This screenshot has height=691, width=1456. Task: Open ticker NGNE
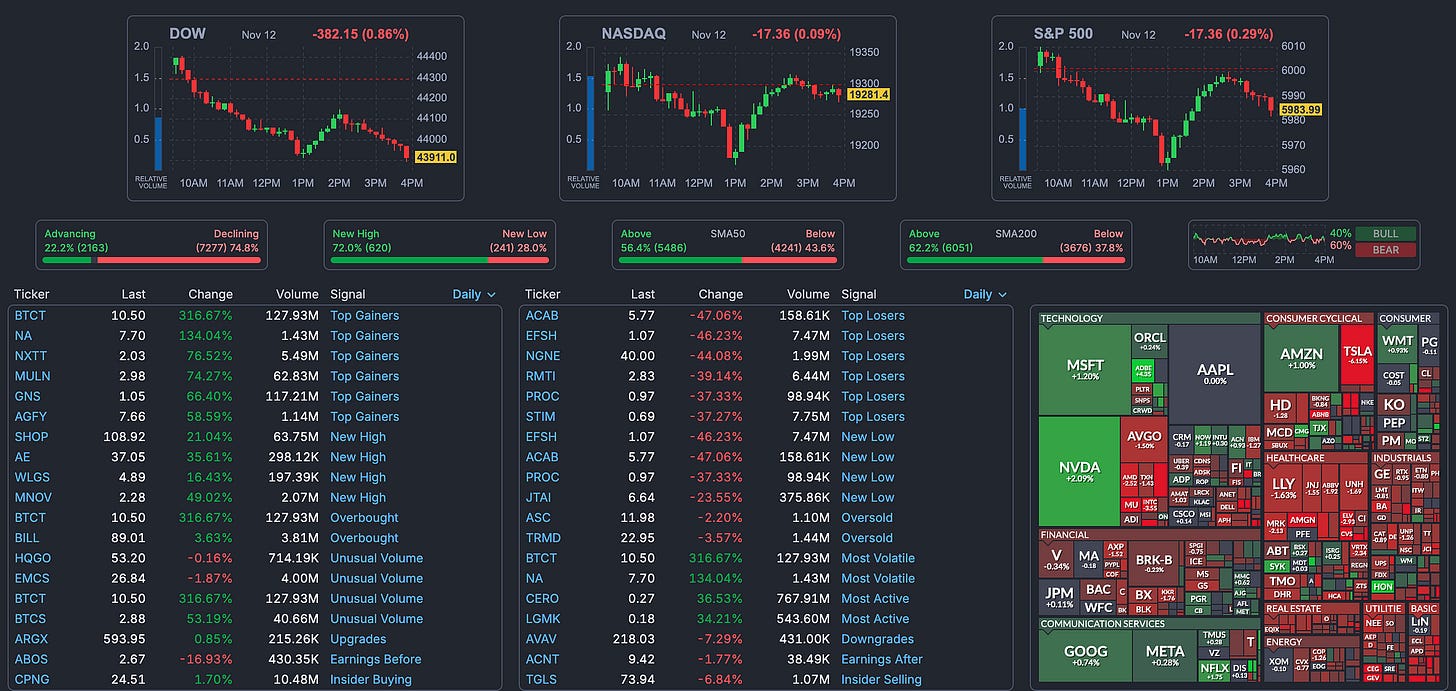pos(543,356)
